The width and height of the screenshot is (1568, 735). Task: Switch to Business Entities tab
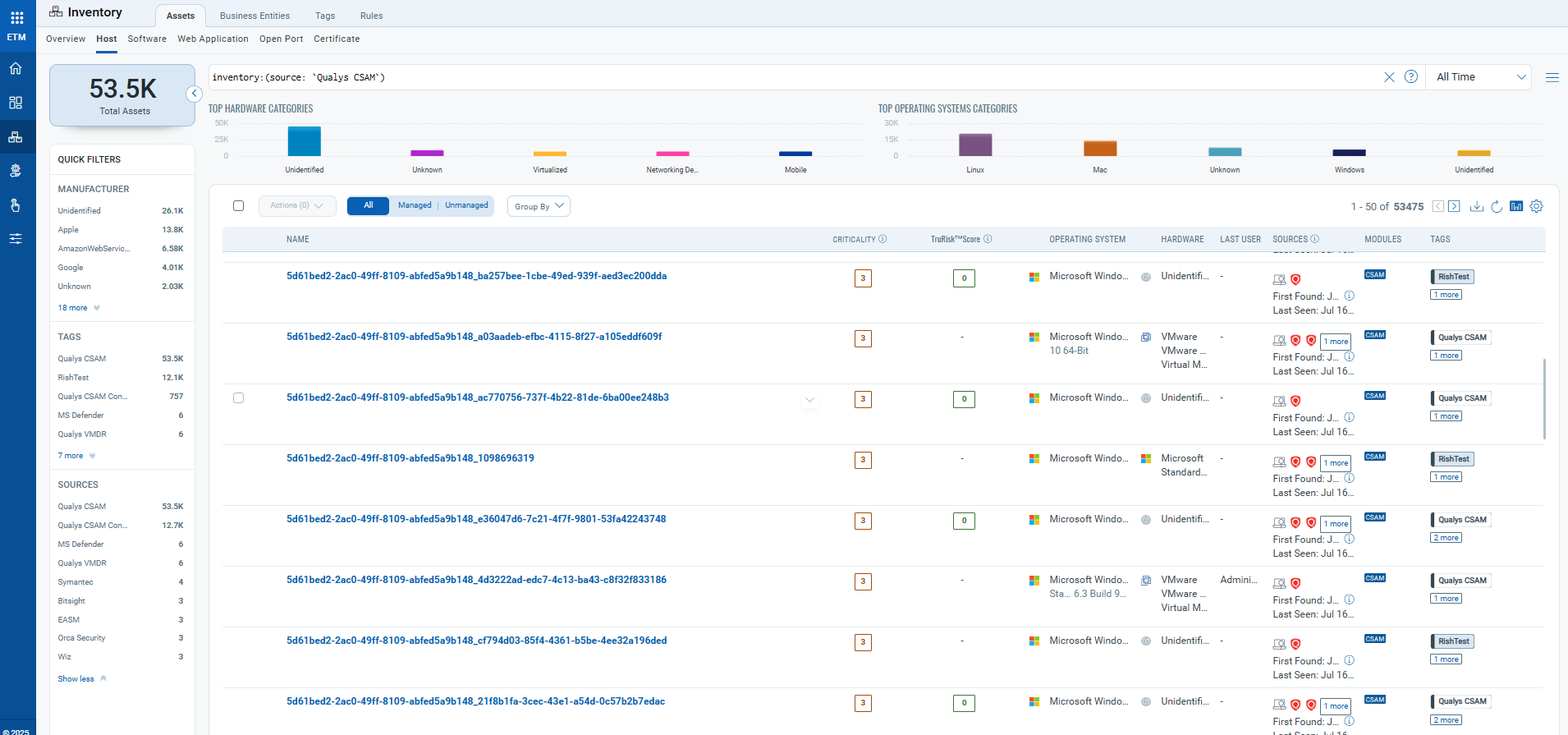pyautogui.click(x=254, y=16)
